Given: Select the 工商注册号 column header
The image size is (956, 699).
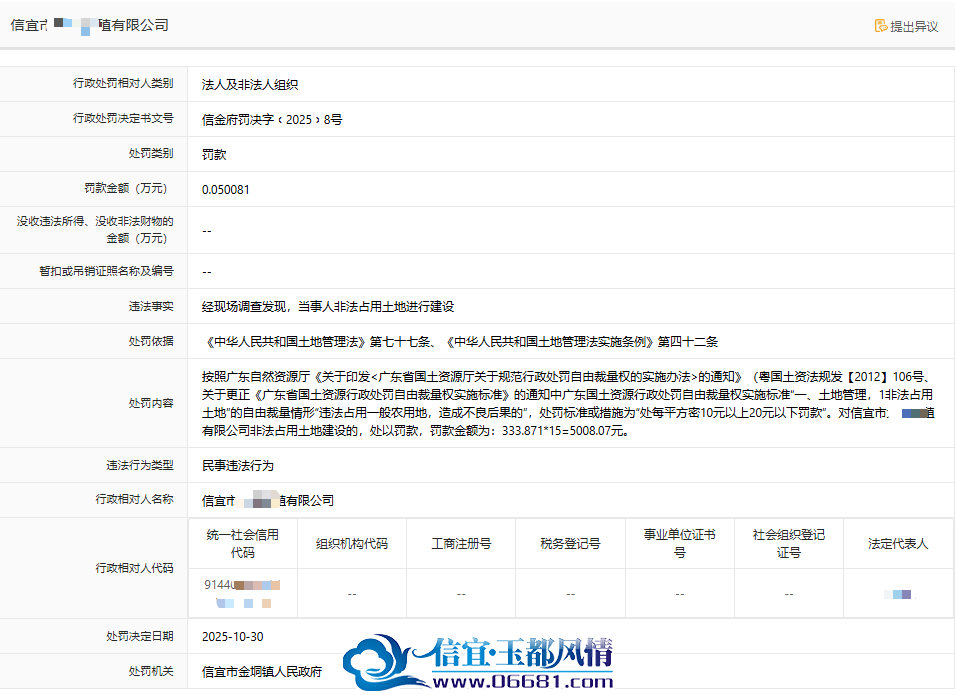Looking at the screenshot, I should (x=461, y=543).
